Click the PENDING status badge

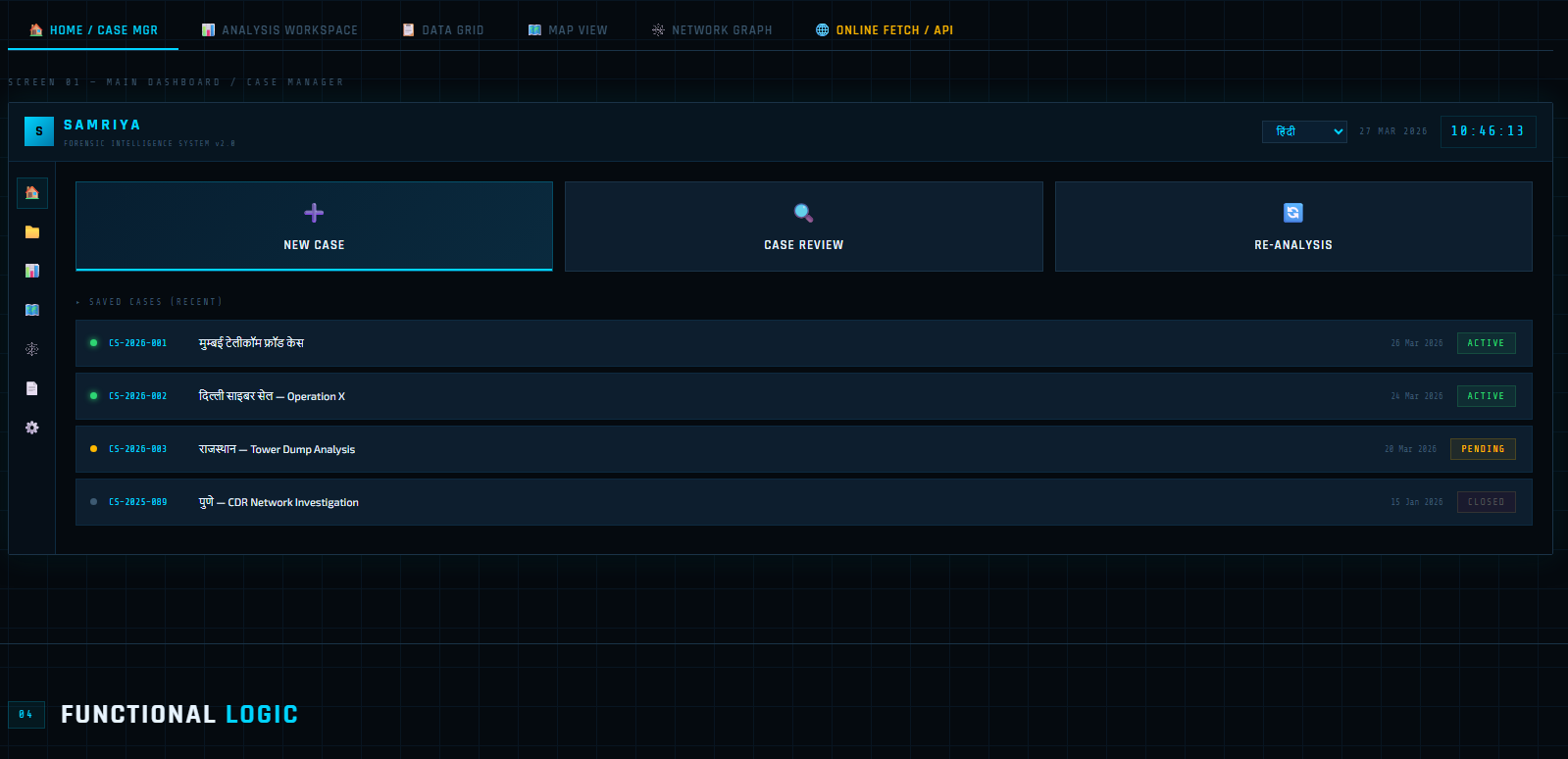coord(1483,449)
